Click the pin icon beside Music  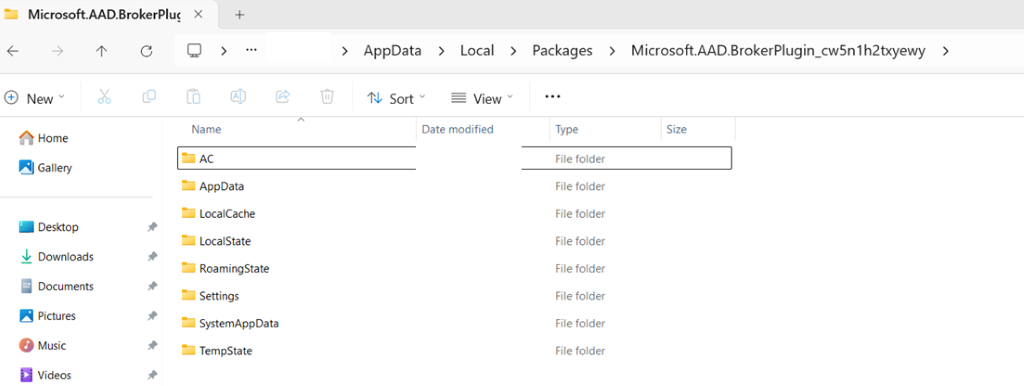152,345
